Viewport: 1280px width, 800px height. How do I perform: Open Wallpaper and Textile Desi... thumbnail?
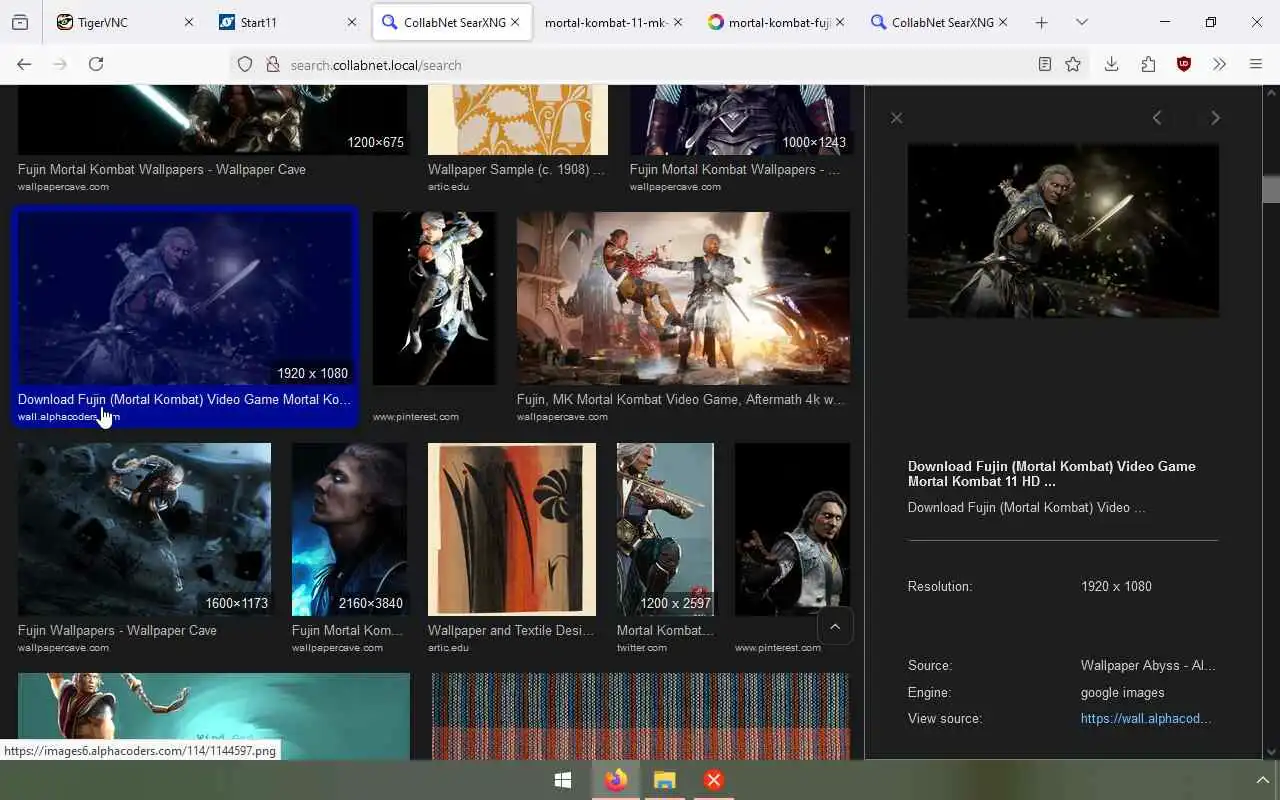pyautogui.click(x=512, y=529)
